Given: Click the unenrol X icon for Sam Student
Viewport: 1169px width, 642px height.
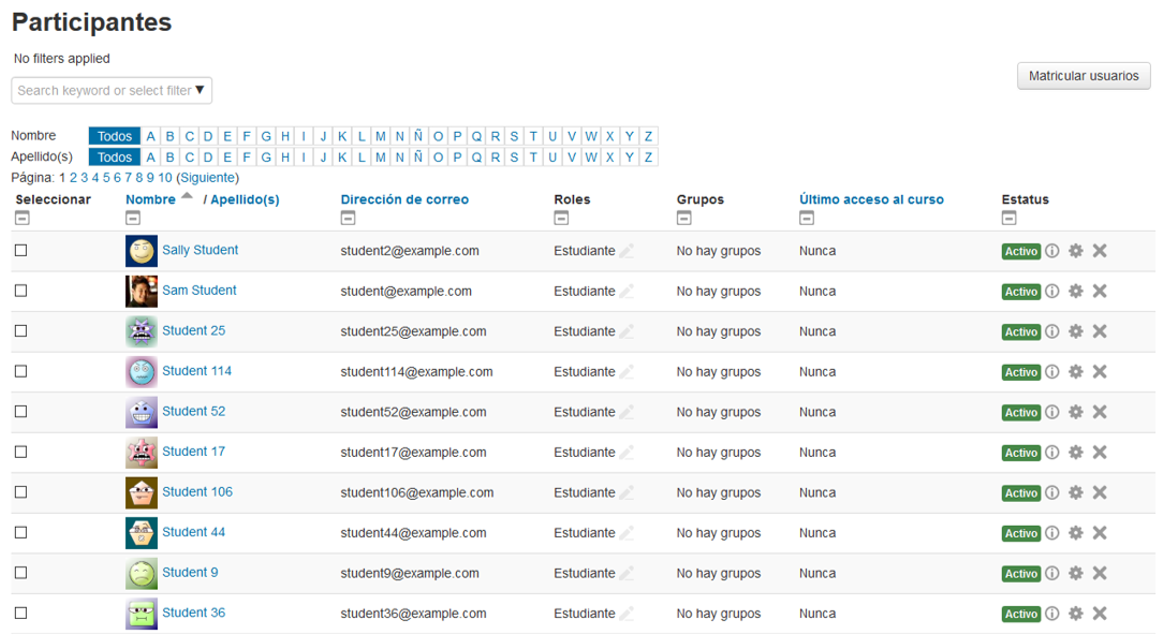Looking at the screenshot, I should click(x=1099, y=291).
